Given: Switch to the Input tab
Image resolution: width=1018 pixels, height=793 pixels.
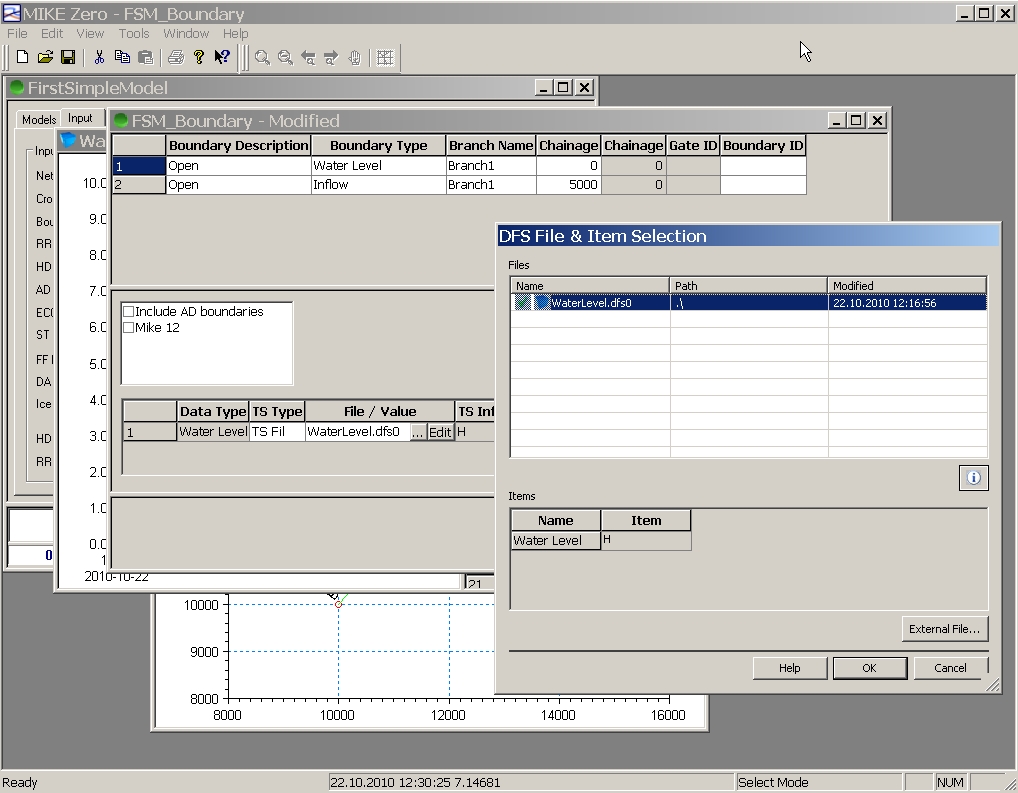Looking at the screenshot, I should [x=80, y=118].
